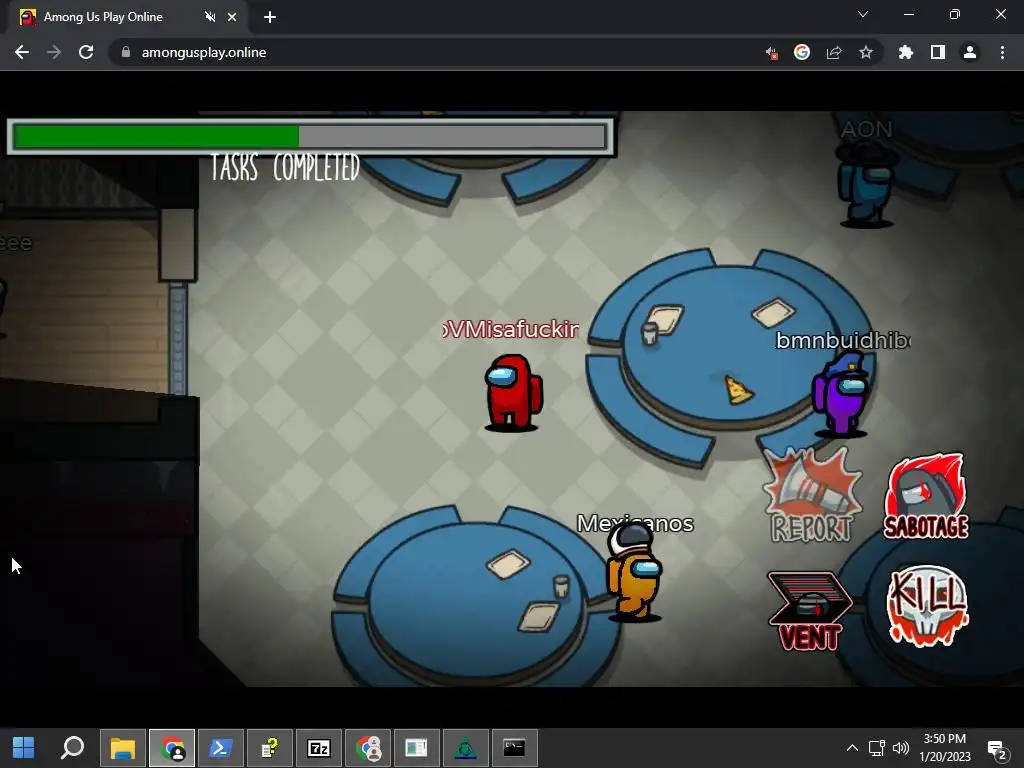View site information lock icon
Viewport: 1024px width, 768px height.
(125, 52)
